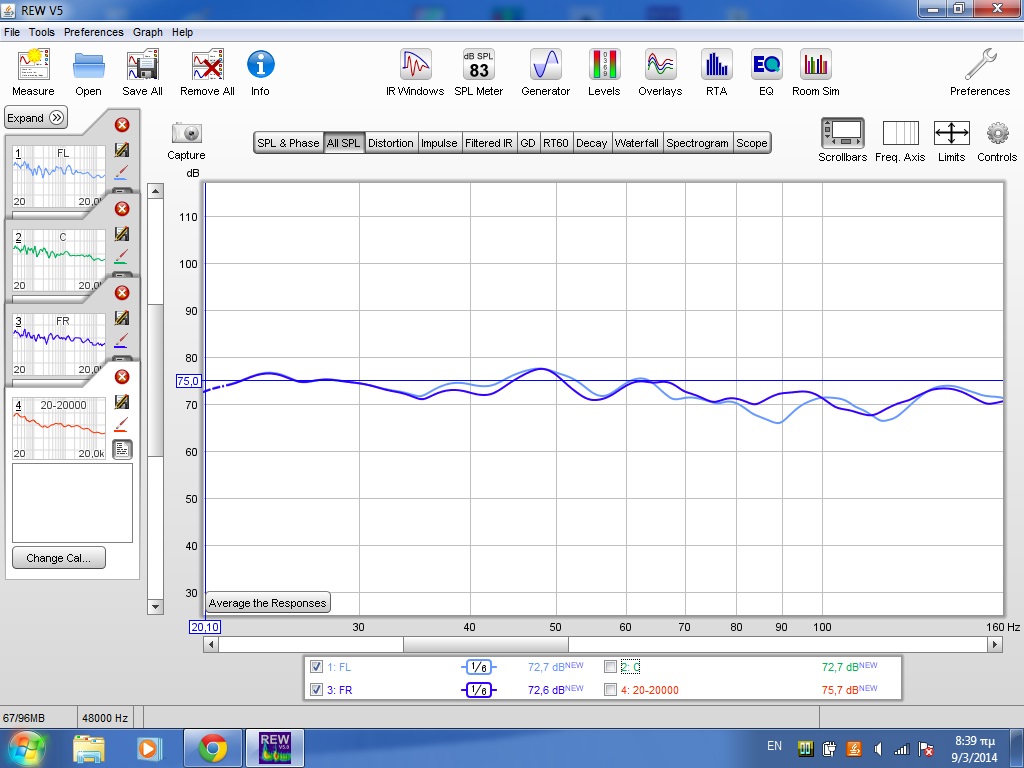Image resolution: width=1024 pixels, height=768 pixels.
Task: Click the Average the Responses button
Action: click(267, 603)
